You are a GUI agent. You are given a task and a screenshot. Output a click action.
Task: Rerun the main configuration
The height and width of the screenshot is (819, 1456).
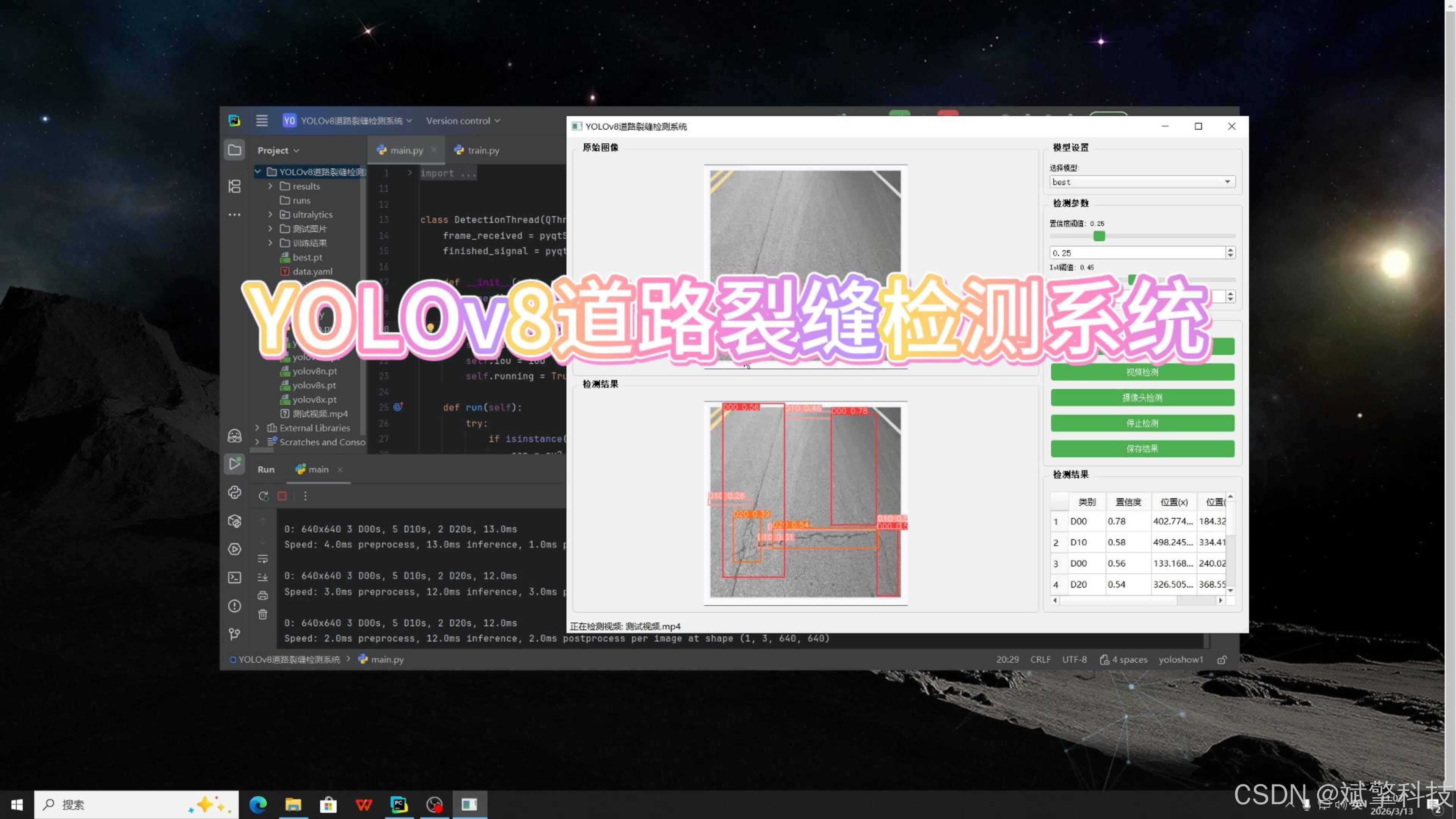[x=264, y=496]
